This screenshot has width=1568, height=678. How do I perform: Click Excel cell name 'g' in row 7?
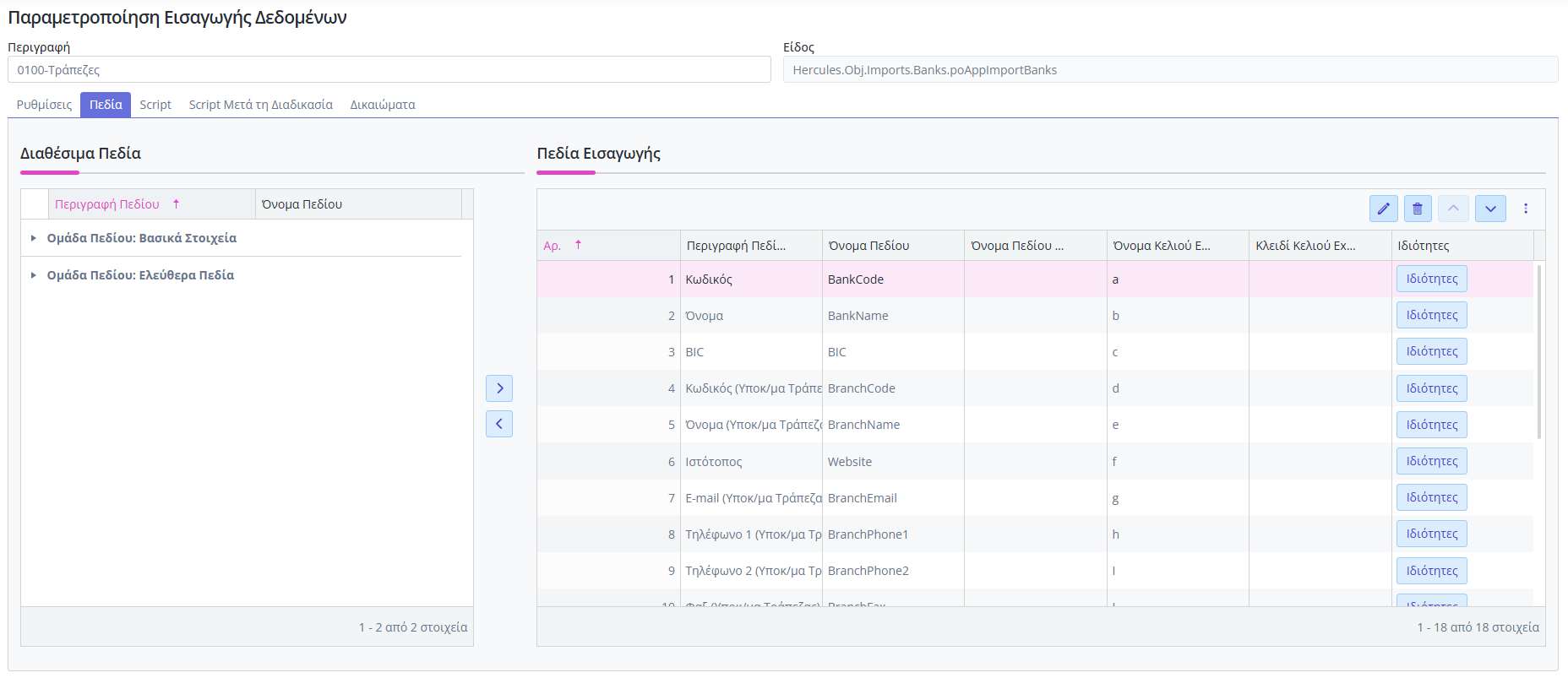pyautogui.click(x=1178, y=498)
